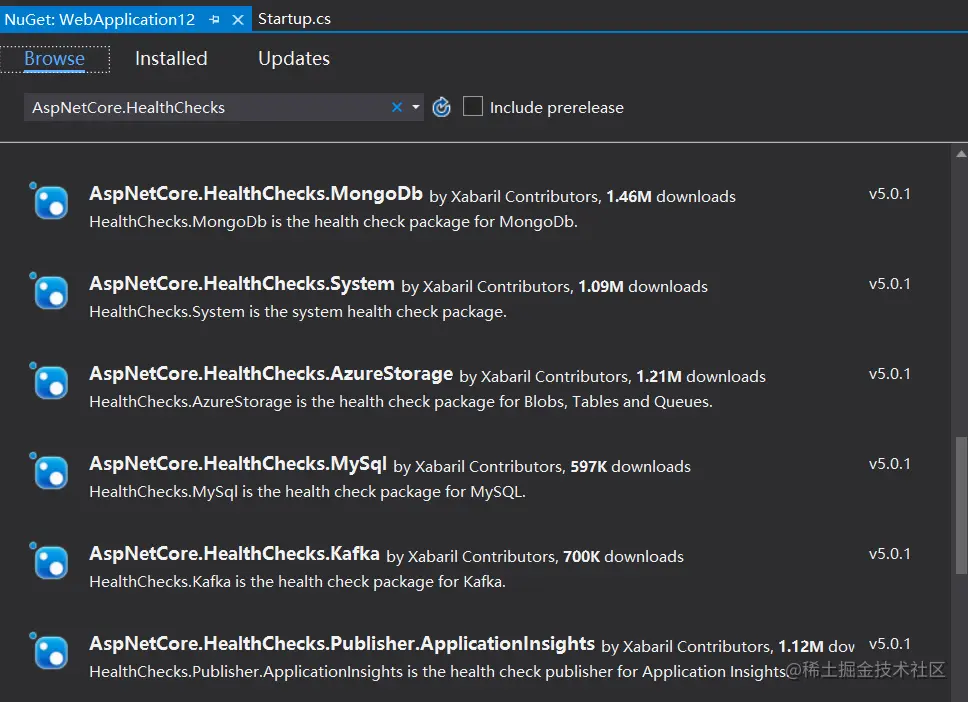Open the Startup.cs document tab
The image size is (968, 702).
coord(294,19)
